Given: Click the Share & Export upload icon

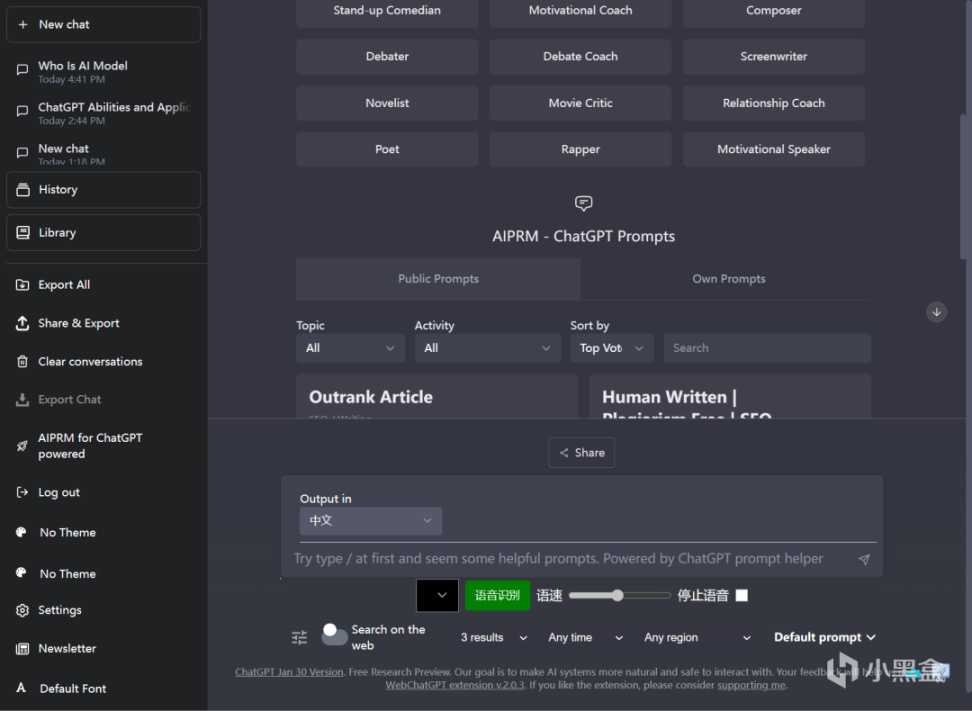Looking at the screenshot, I should click(x=22, y=323).
